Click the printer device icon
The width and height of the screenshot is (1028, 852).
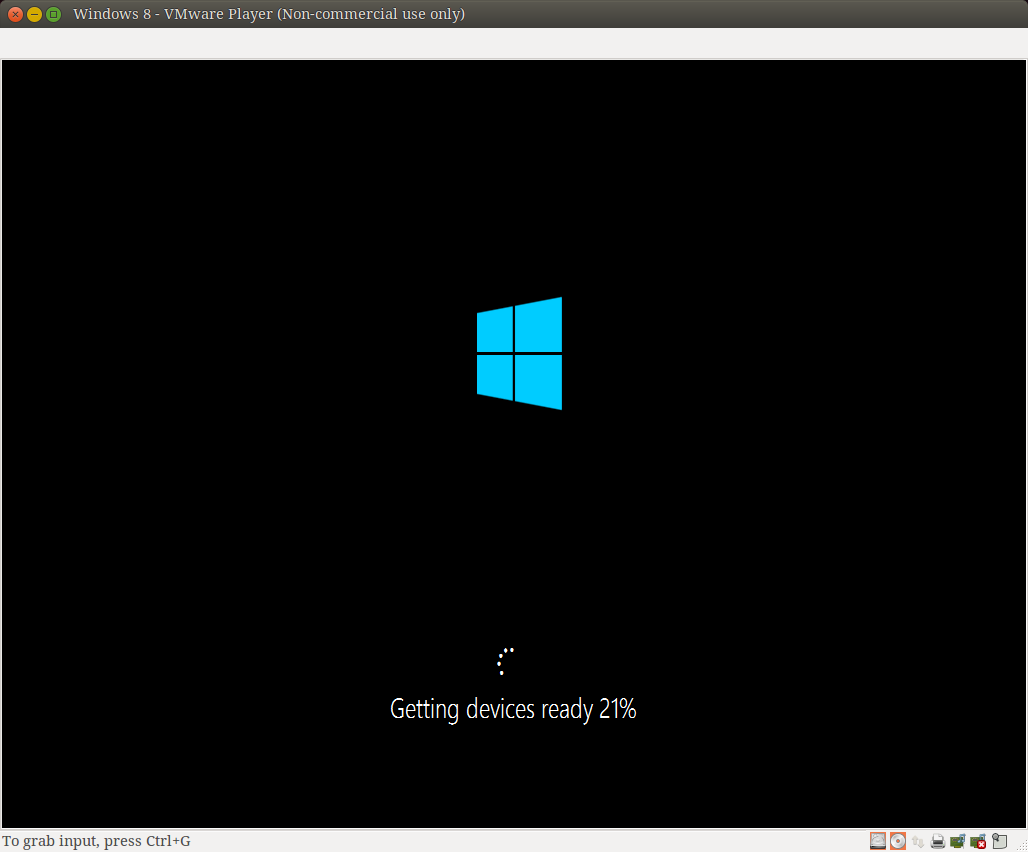(x=938, y=842)
